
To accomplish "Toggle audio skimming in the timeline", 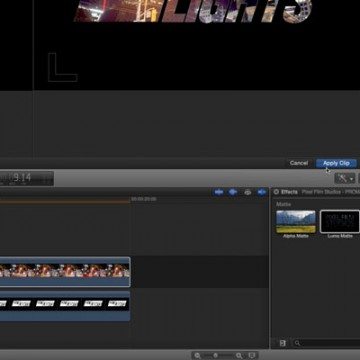I will [233, 192].
